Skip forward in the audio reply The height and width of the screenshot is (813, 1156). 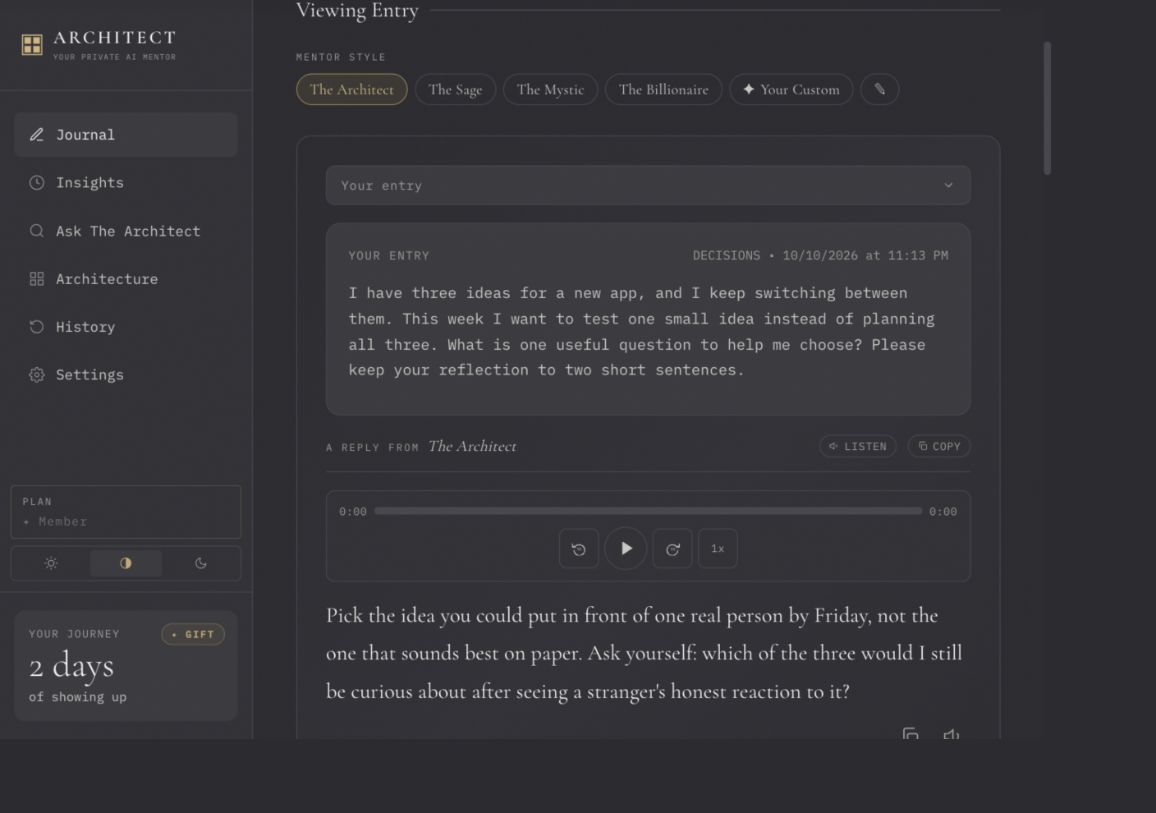tap(672, 548)
